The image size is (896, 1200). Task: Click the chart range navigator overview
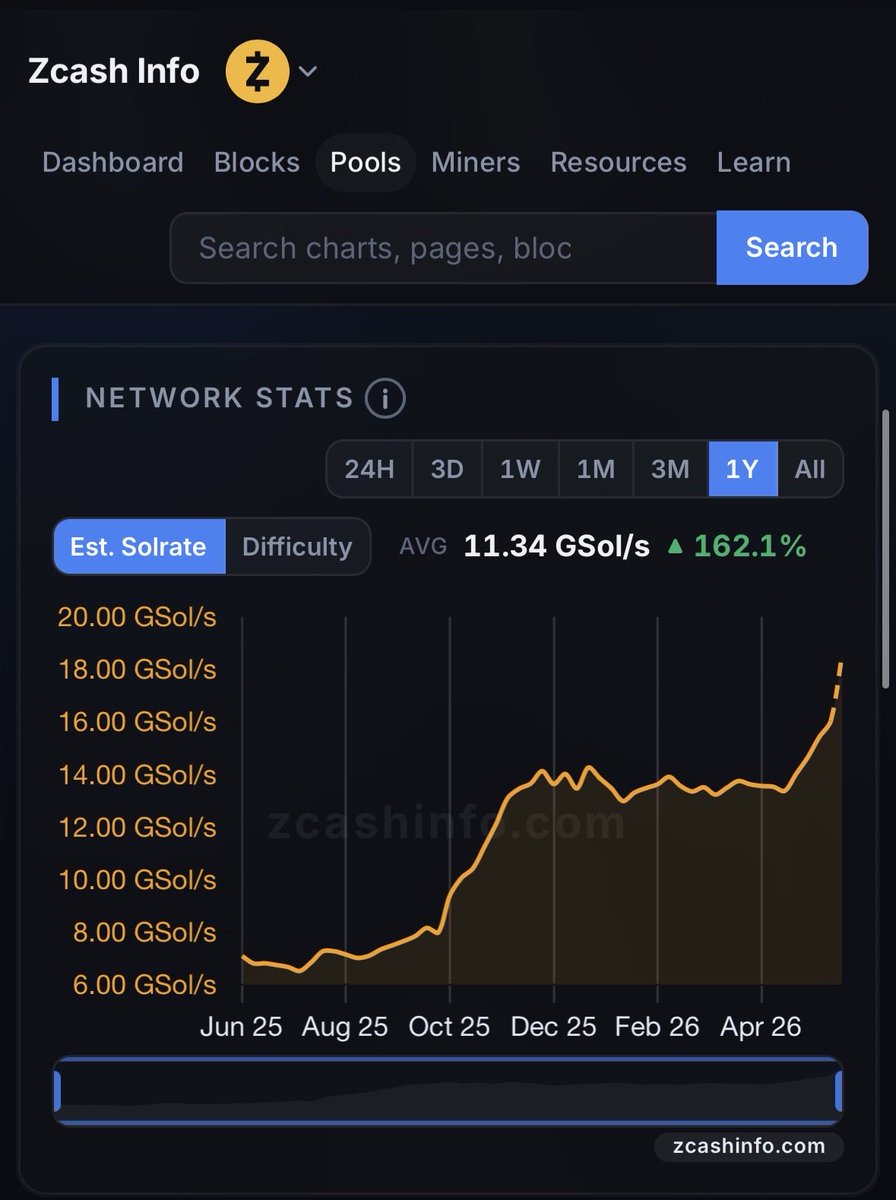click(448, 1091)
